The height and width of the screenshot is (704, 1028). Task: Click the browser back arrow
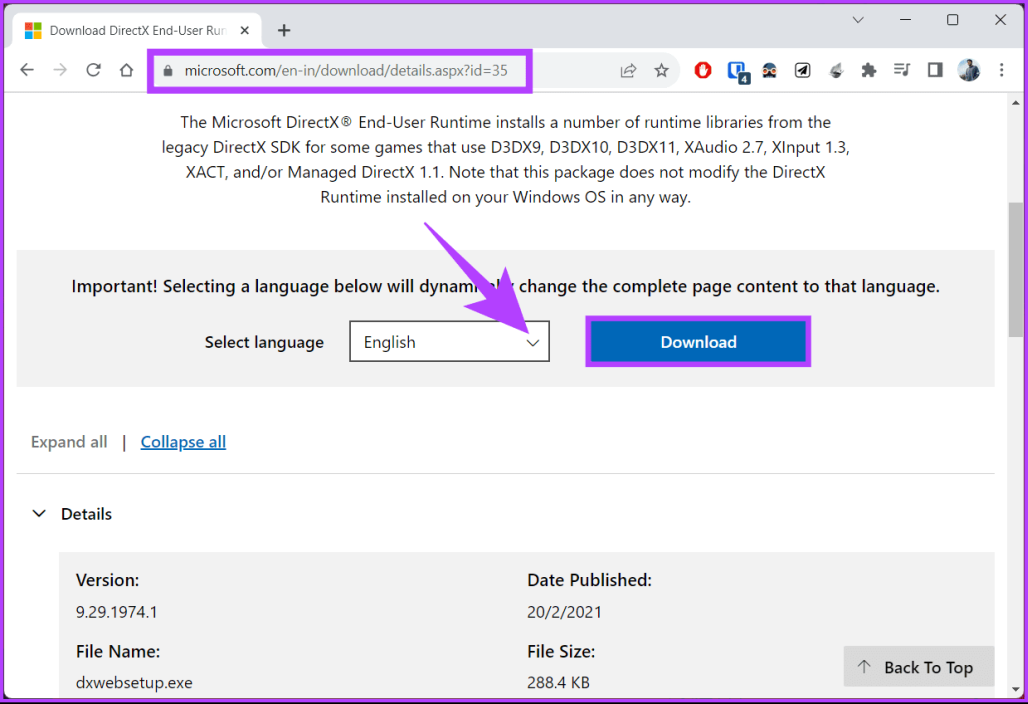pos(27,70)
